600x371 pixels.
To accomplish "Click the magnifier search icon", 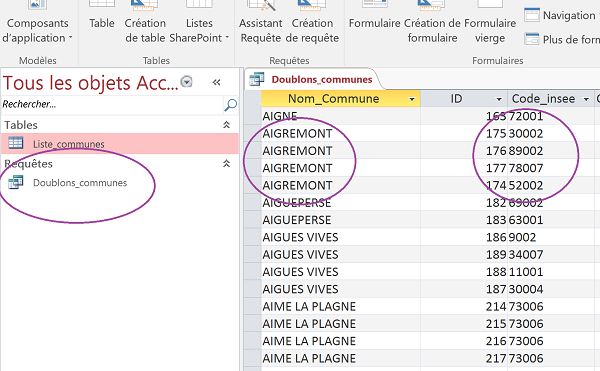I will (230, 104).
